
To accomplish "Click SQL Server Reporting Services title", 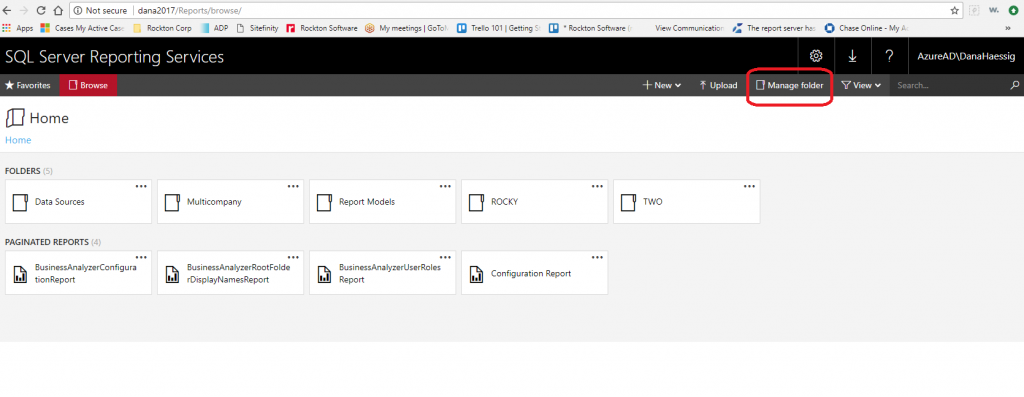I will tap(115, 57).
